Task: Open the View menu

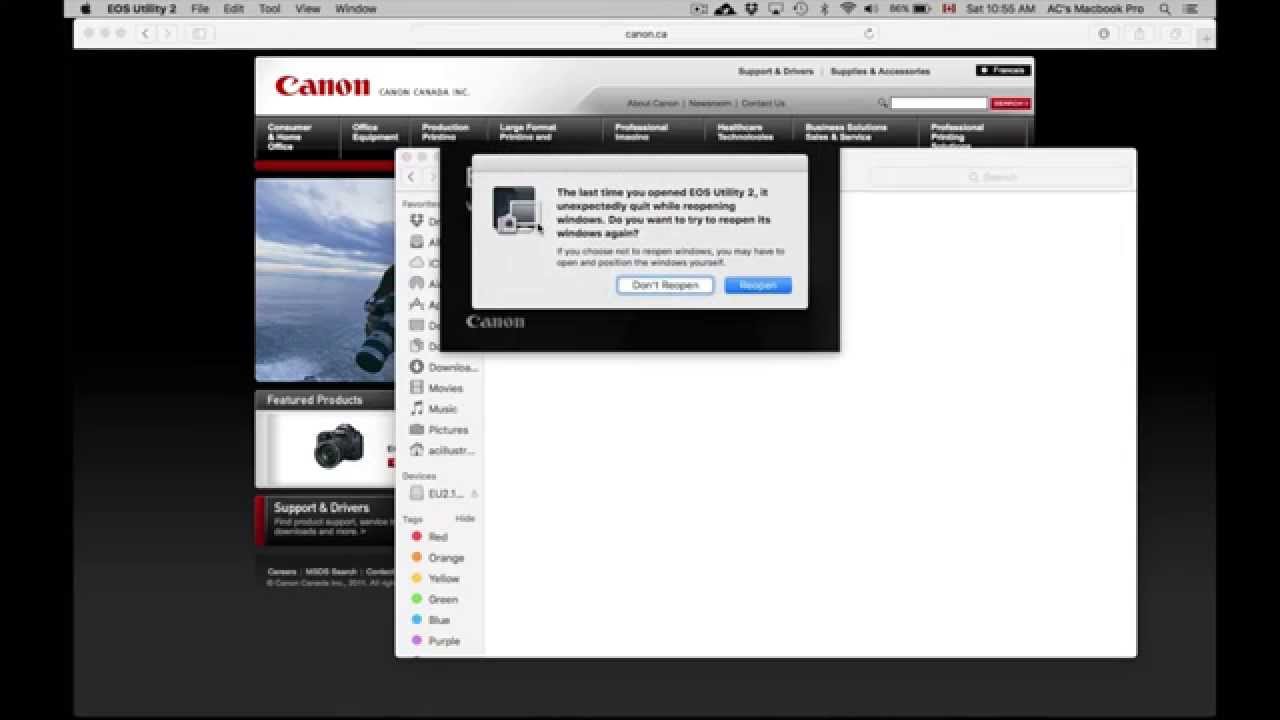Action: pos(308,9)
